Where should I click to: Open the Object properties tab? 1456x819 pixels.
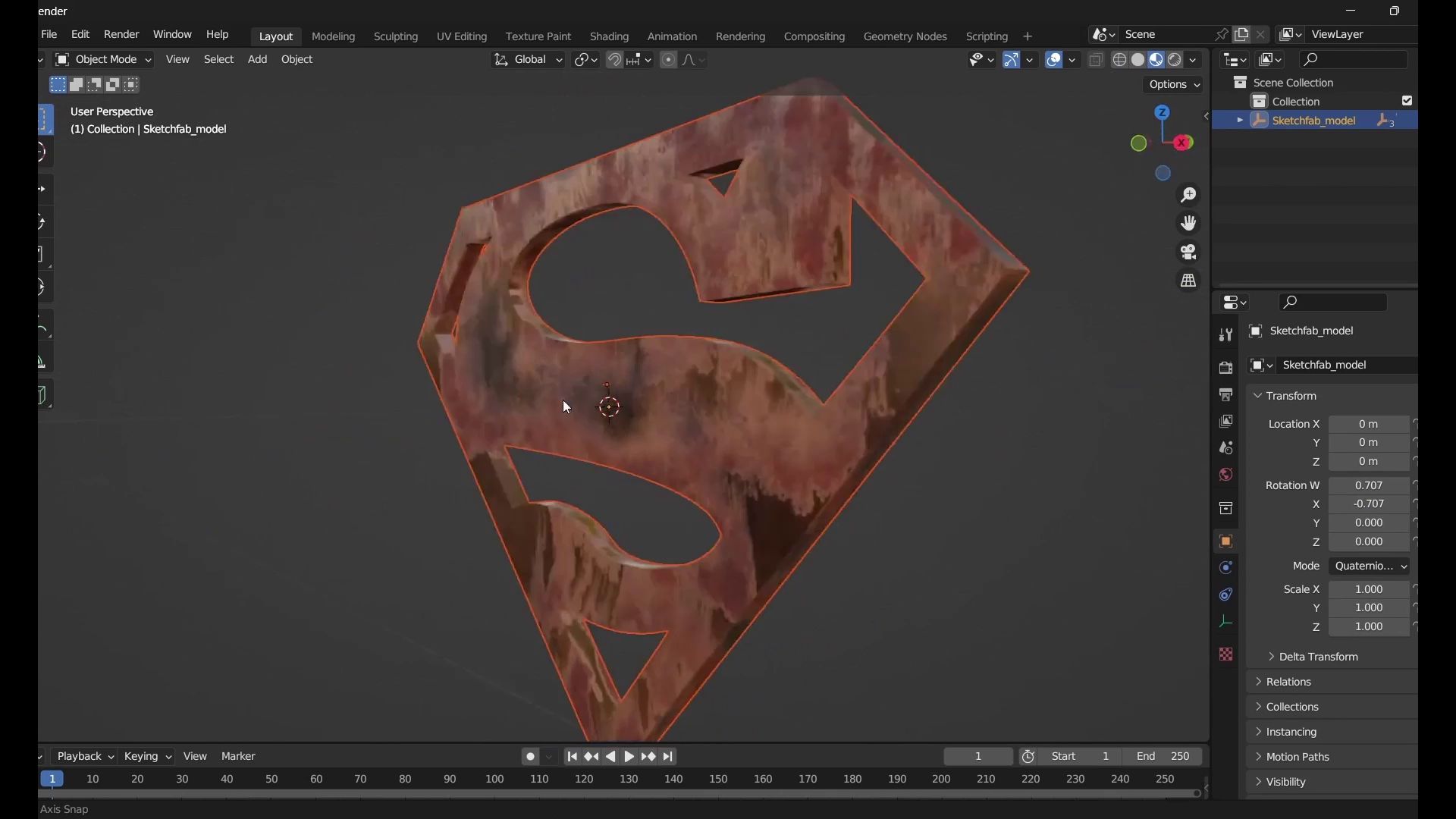point(1226,541)
